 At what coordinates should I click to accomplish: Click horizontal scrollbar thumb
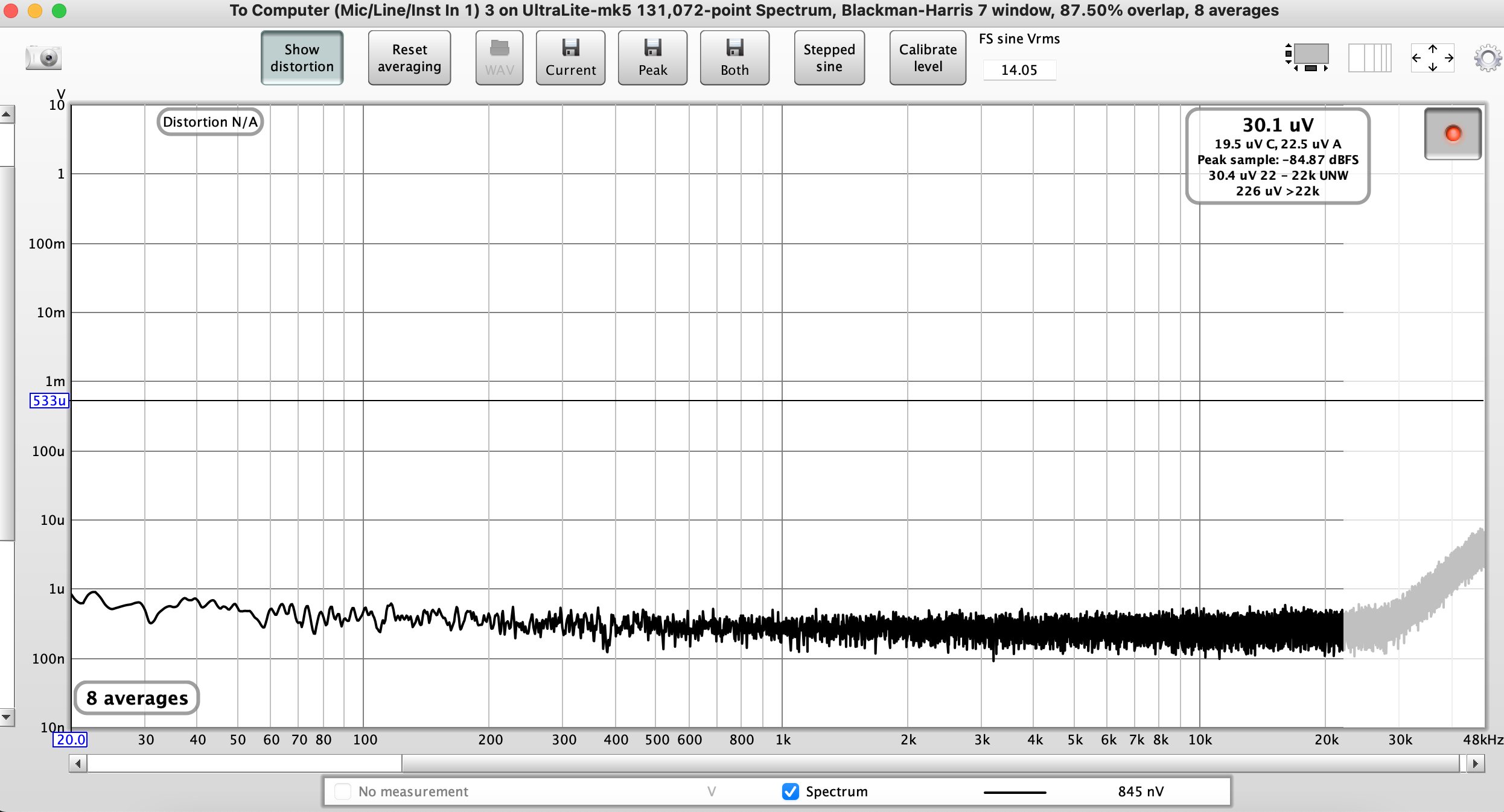point(931,764)
